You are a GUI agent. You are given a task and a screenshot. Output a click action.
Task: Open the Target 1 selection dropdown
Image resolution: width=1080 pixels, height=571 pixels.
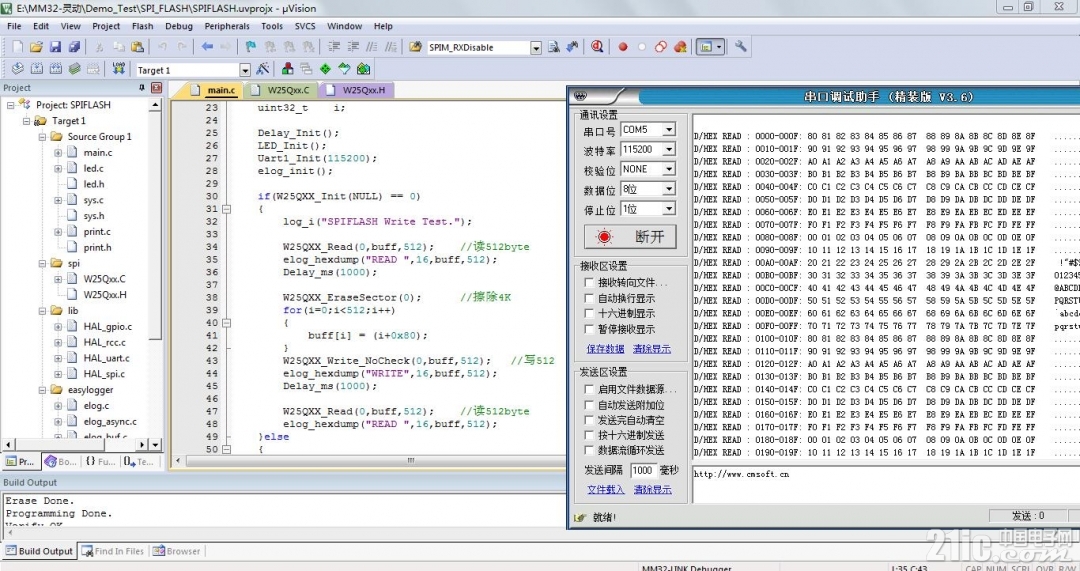[x=245, y=70]
